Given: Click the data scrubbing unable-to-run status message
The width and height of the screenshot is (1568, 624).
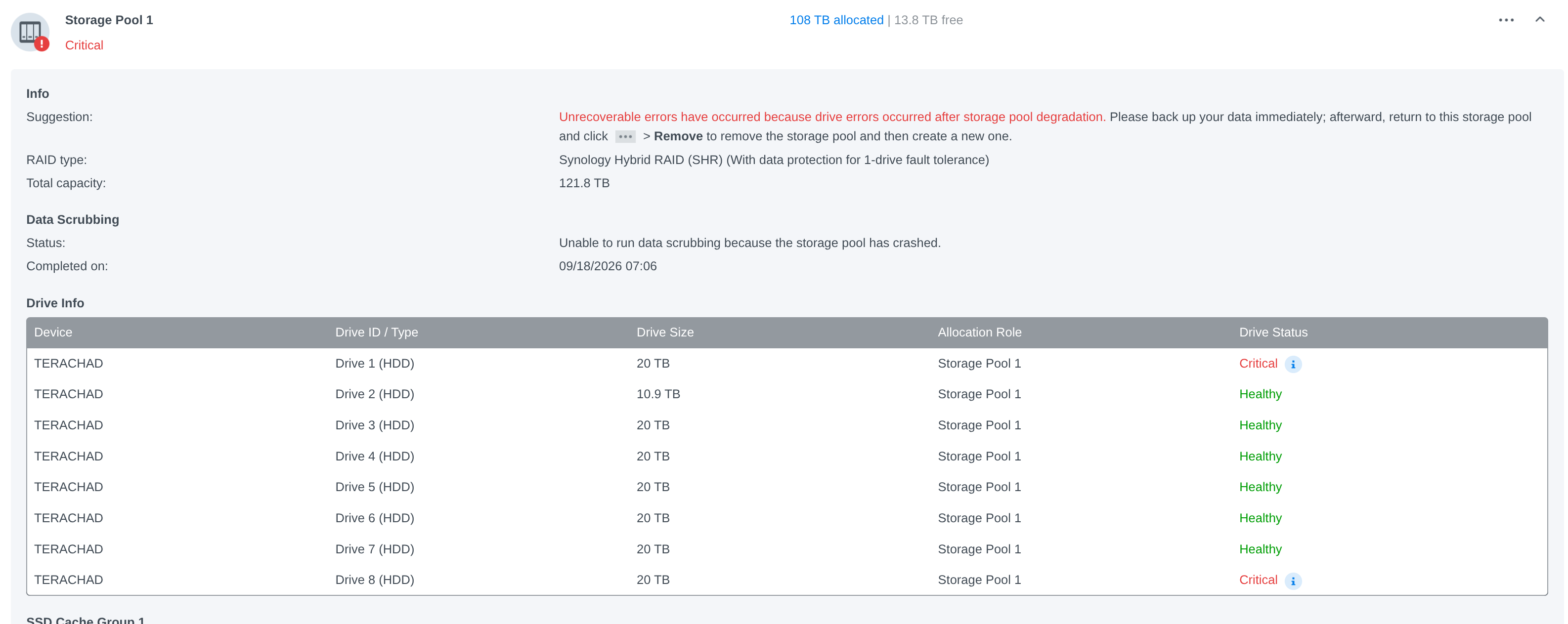Looking at the screenshot, I should coord(749,243).
